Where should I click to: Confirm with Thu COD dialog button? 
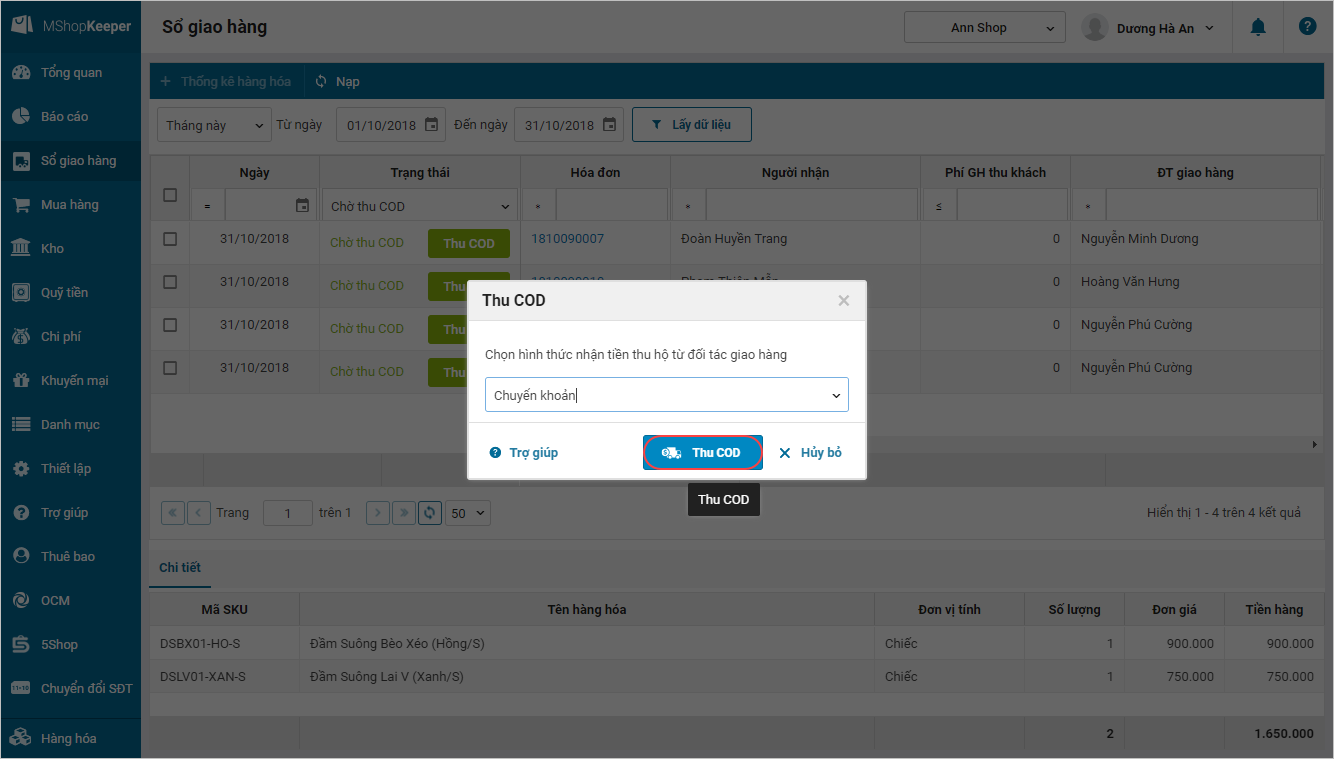pos(703,453)
